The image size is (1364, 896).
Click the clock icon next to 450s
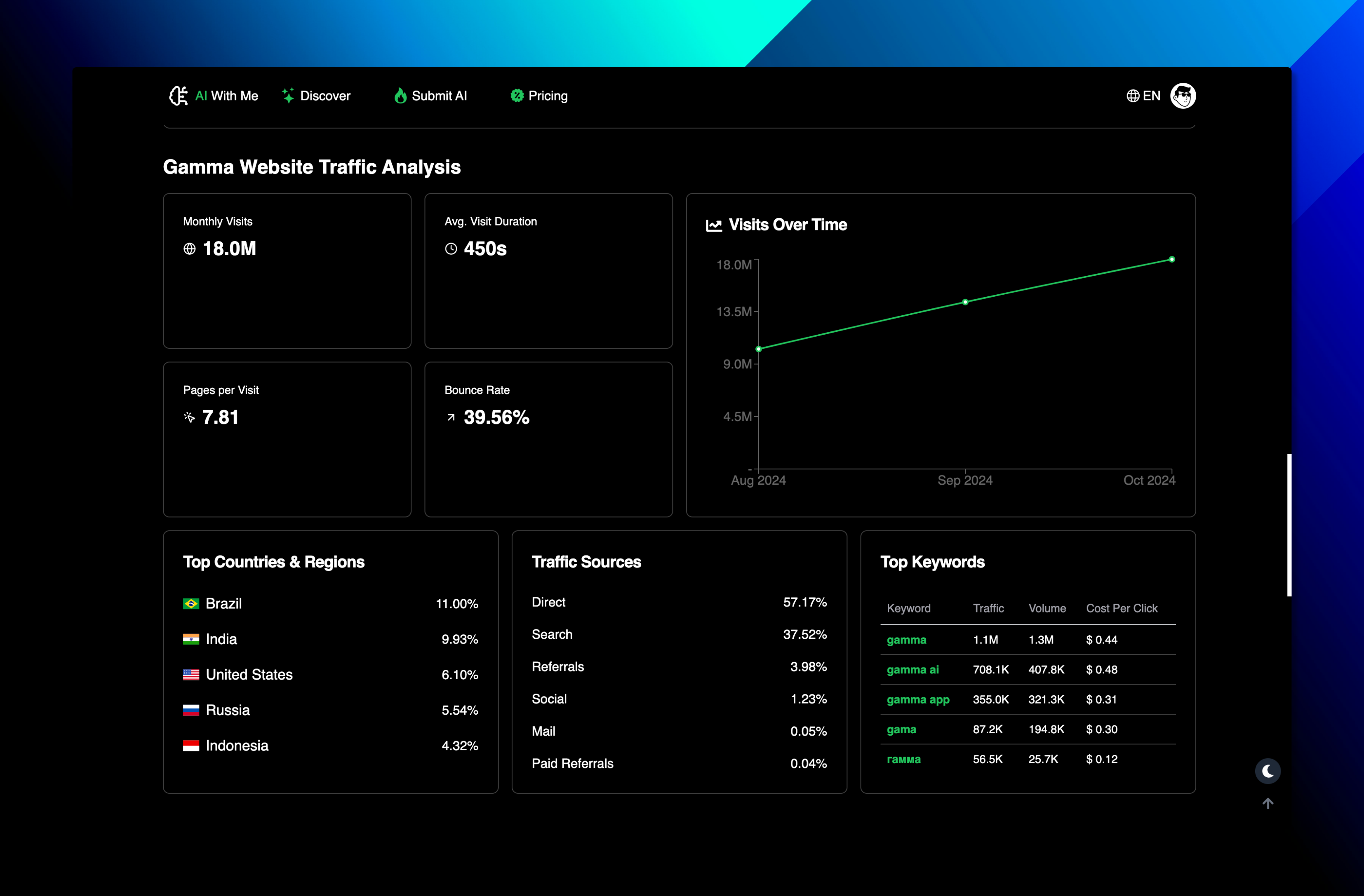(451, 249)
